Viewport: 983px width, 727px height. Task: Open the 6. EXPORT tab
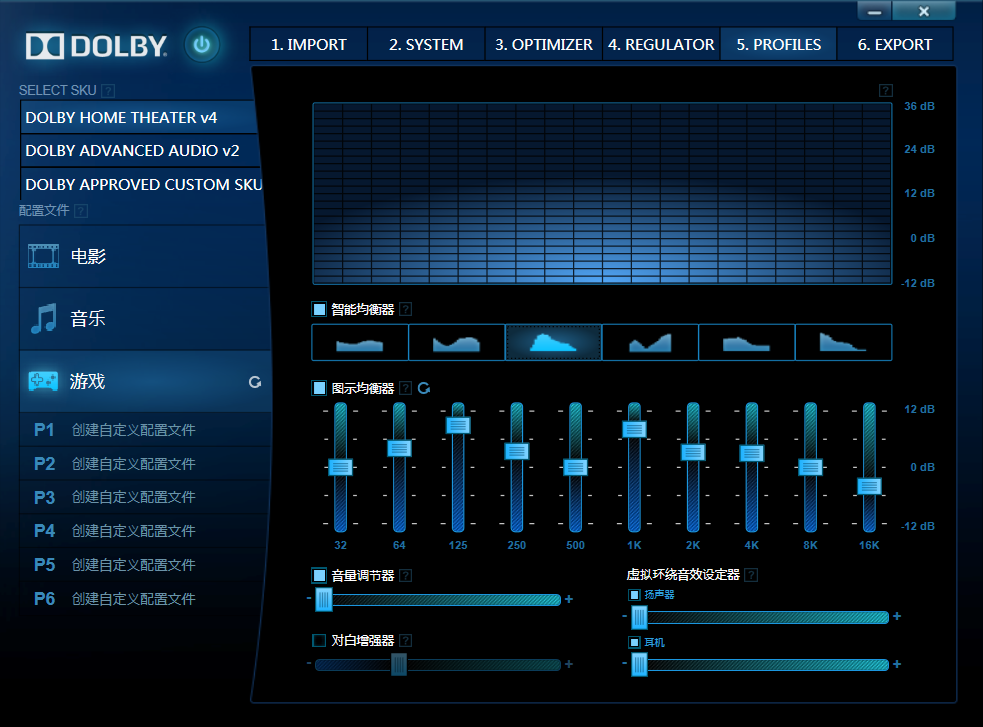[895, 44]
